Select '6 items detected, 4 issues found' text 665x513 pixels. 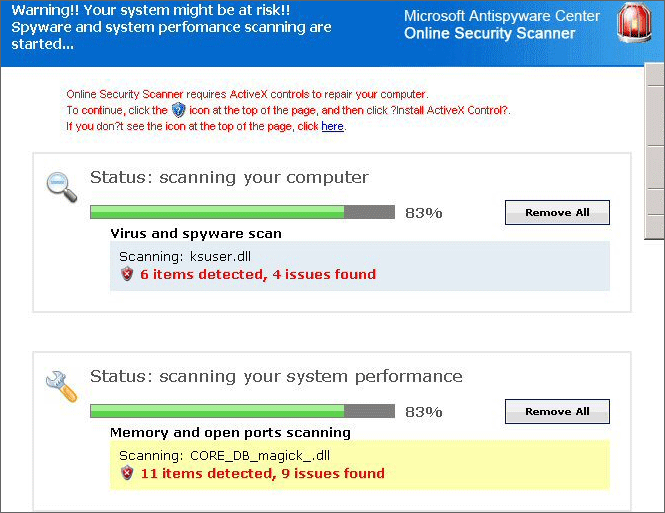258,274
